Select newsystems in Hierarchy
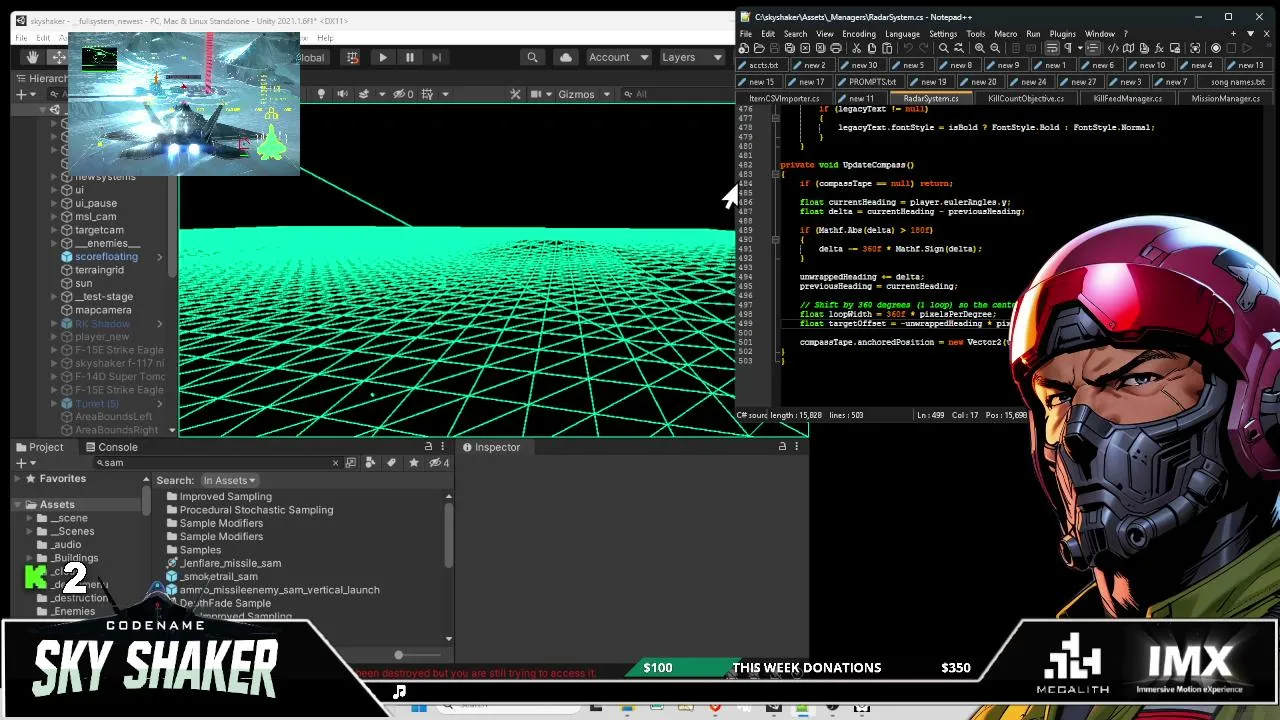Screen dimensions: 1280x720 (105, 177)
